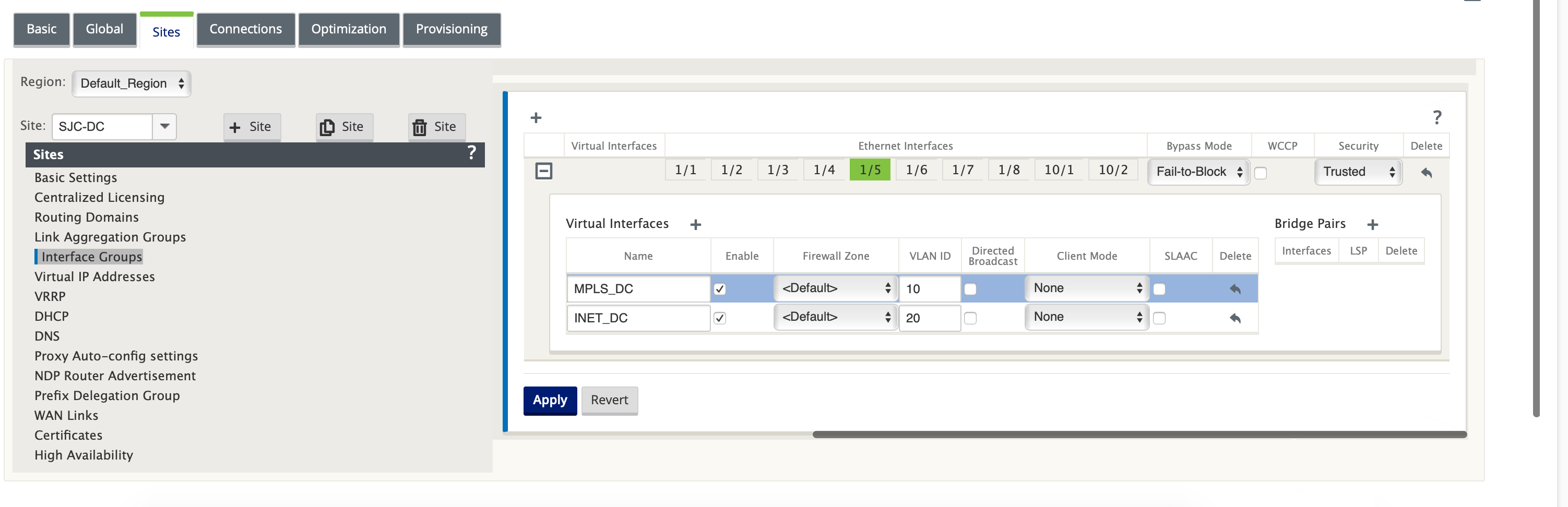
Task: Collapse the interface group row with minus icon
Action: click(x=543, y=171)
